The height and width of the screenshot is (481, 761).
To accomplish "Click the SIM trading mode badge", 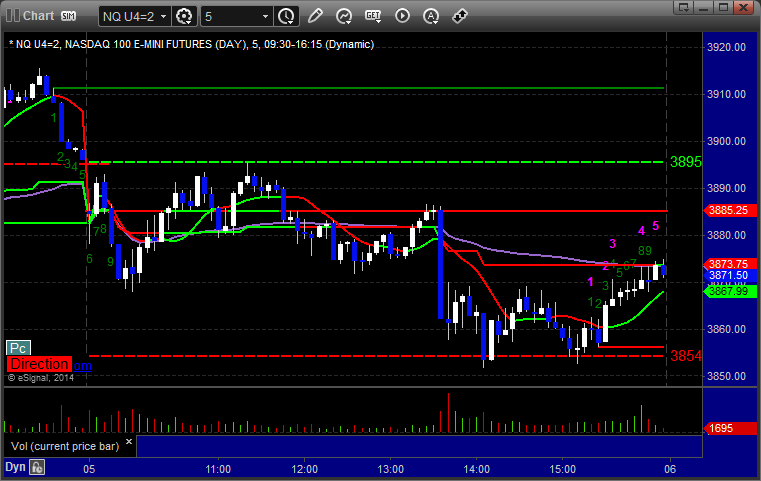I will click(68, 16).
